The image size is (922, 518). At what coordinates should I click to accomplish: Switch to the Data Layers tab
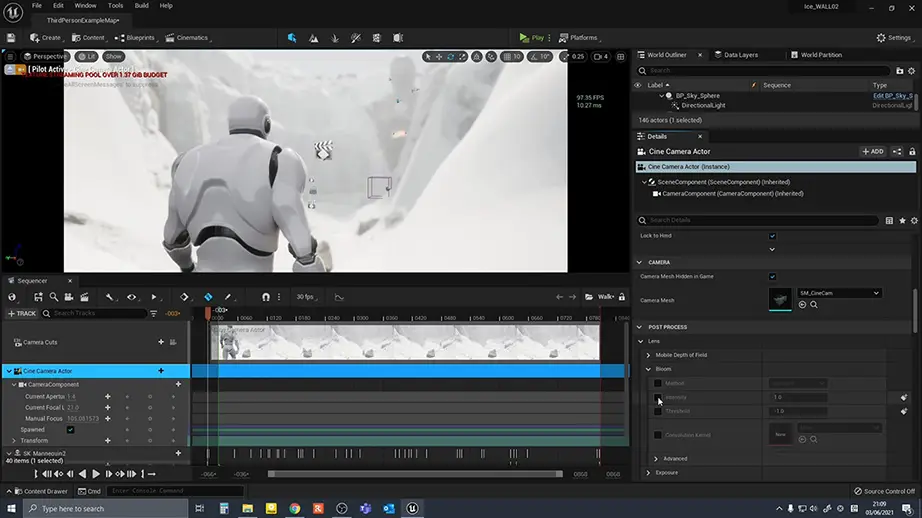pyautogui.click(x=740, y=55)
